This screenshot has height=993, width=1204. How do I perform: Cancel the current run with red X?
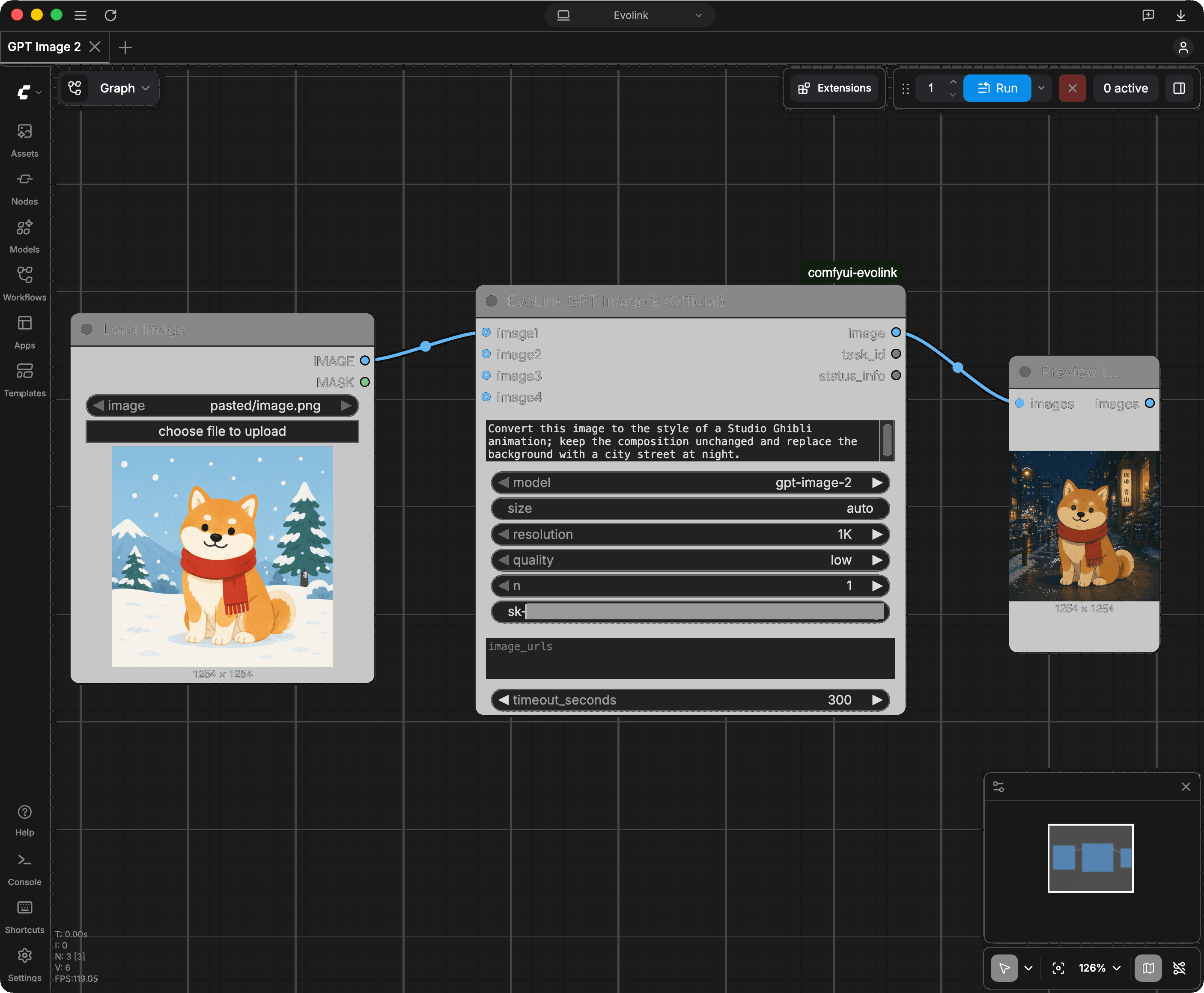tap(1072, 88)
